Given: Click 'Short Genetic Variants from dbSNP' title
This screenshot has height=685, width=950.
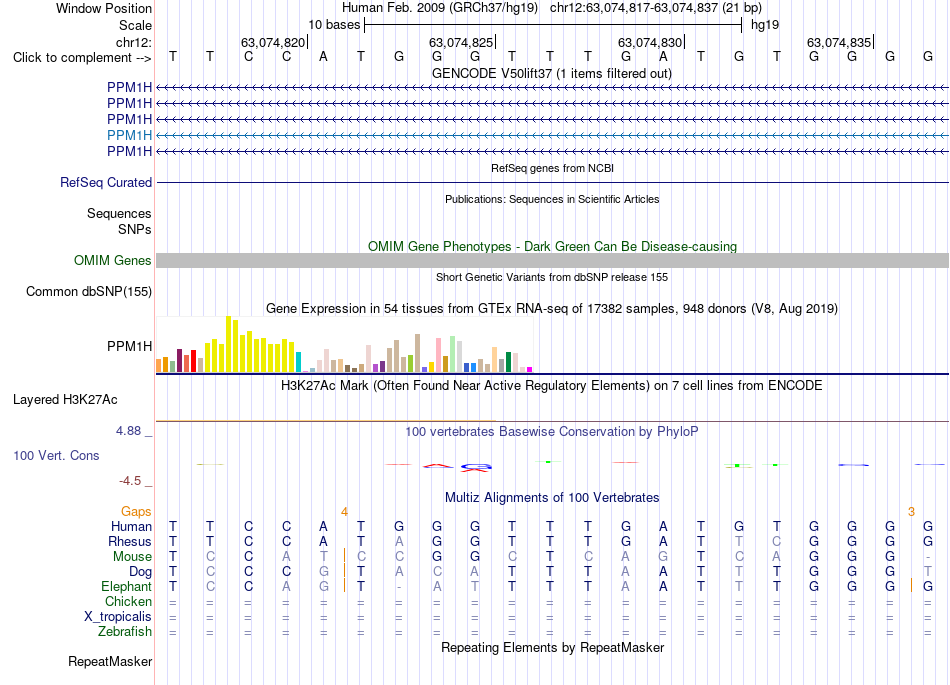Looking at the screenshot, I should 552,277.
